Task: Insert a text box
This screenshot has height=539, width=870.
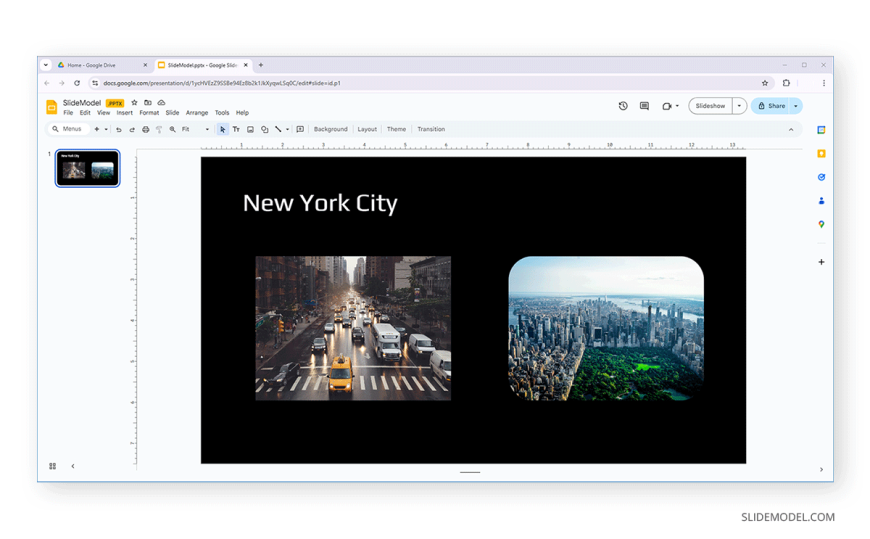Action: click(x=236, y=129)
